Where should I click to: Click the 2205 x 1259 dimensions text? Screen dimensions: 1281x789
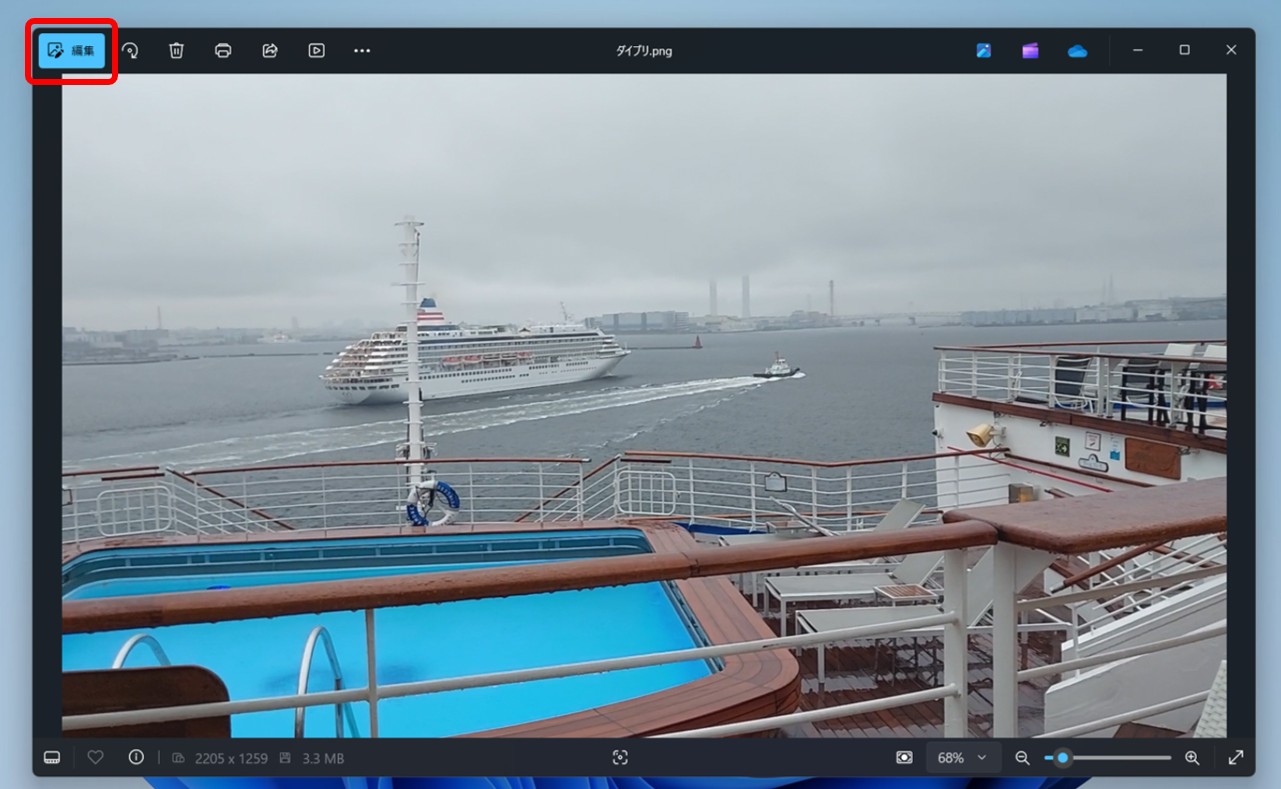(x=230, y=759)
